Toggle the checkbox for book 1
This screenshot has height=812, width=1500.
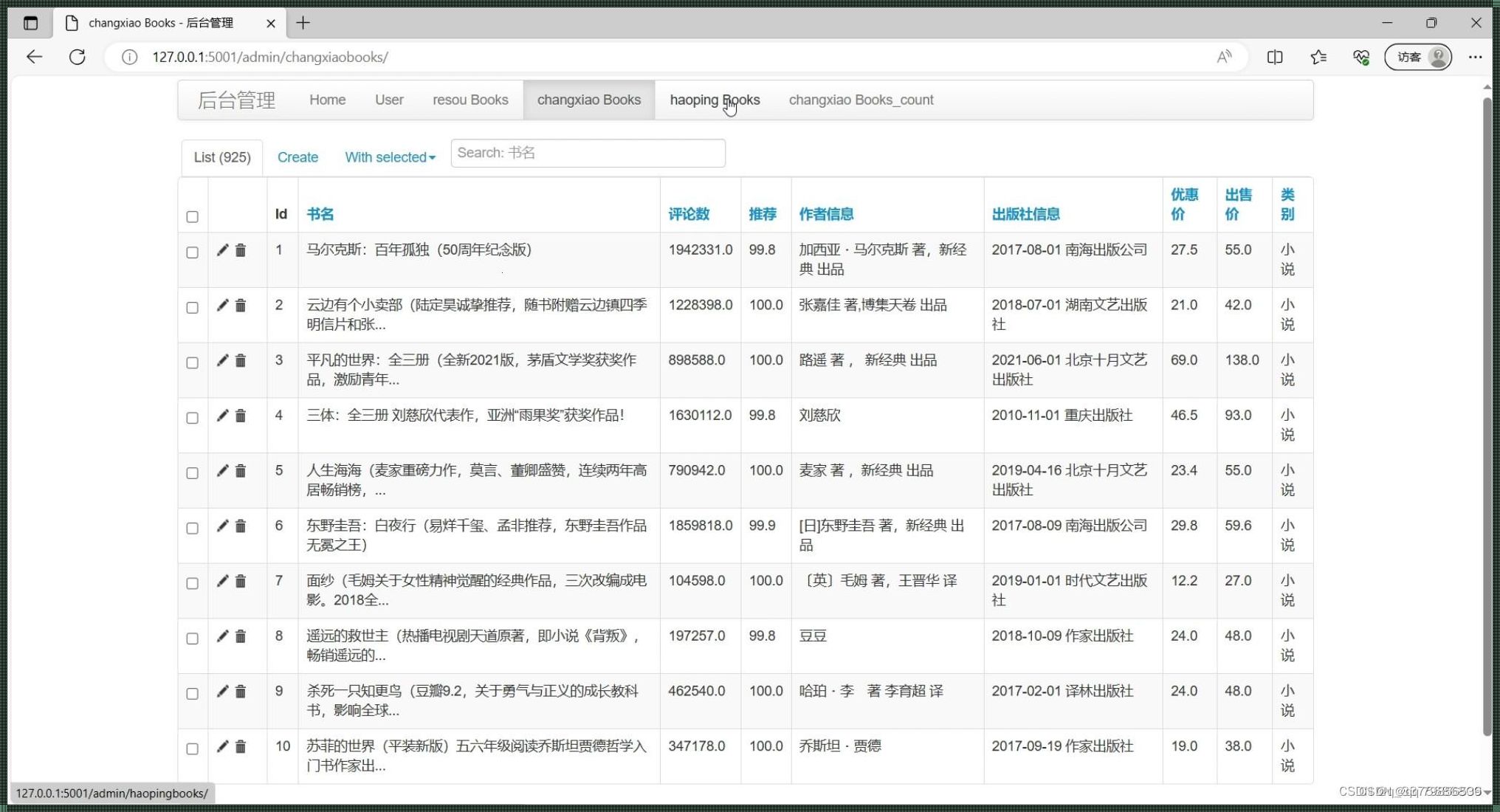(195, 251)
